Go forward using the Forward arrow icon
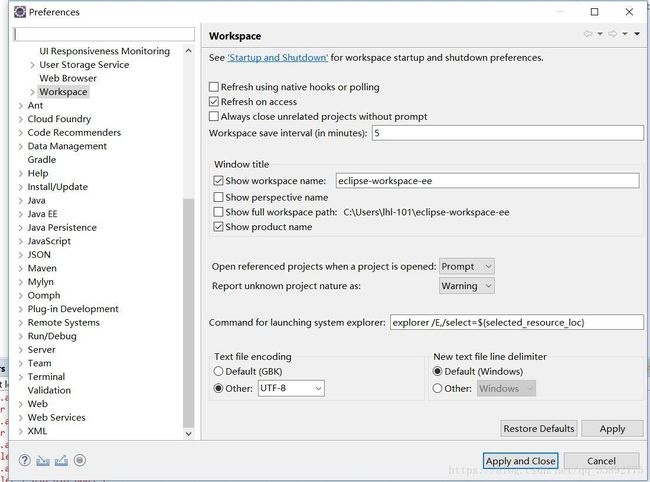The height and width of the screenshot is (482, 650). click(613, 34)
